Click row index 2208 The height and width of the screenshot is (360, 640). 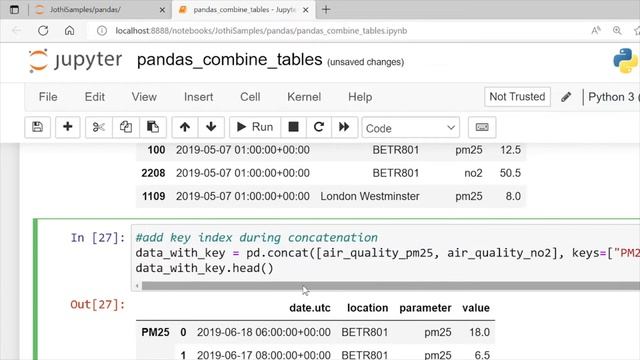coord(153,173)
